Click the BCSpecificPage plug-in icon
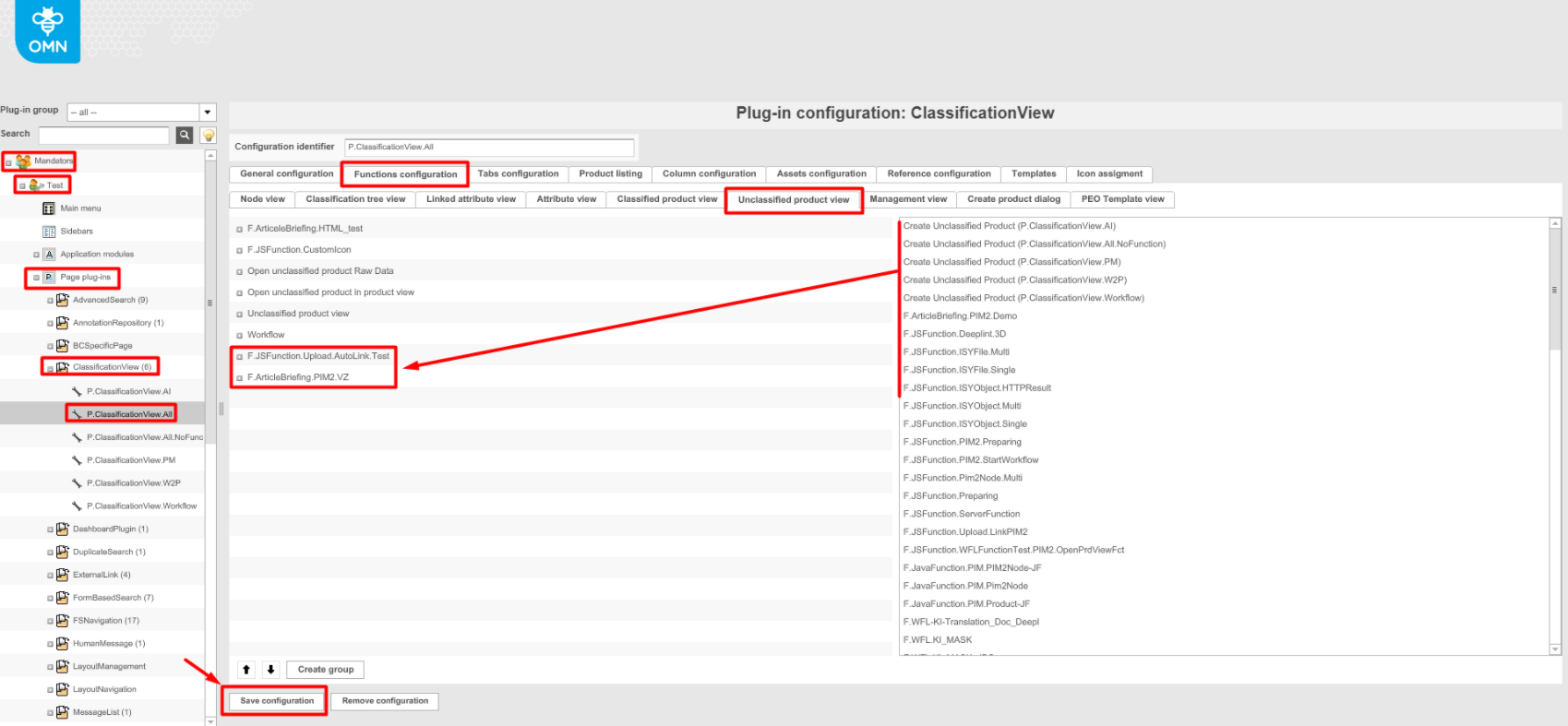 click(63, 346)
